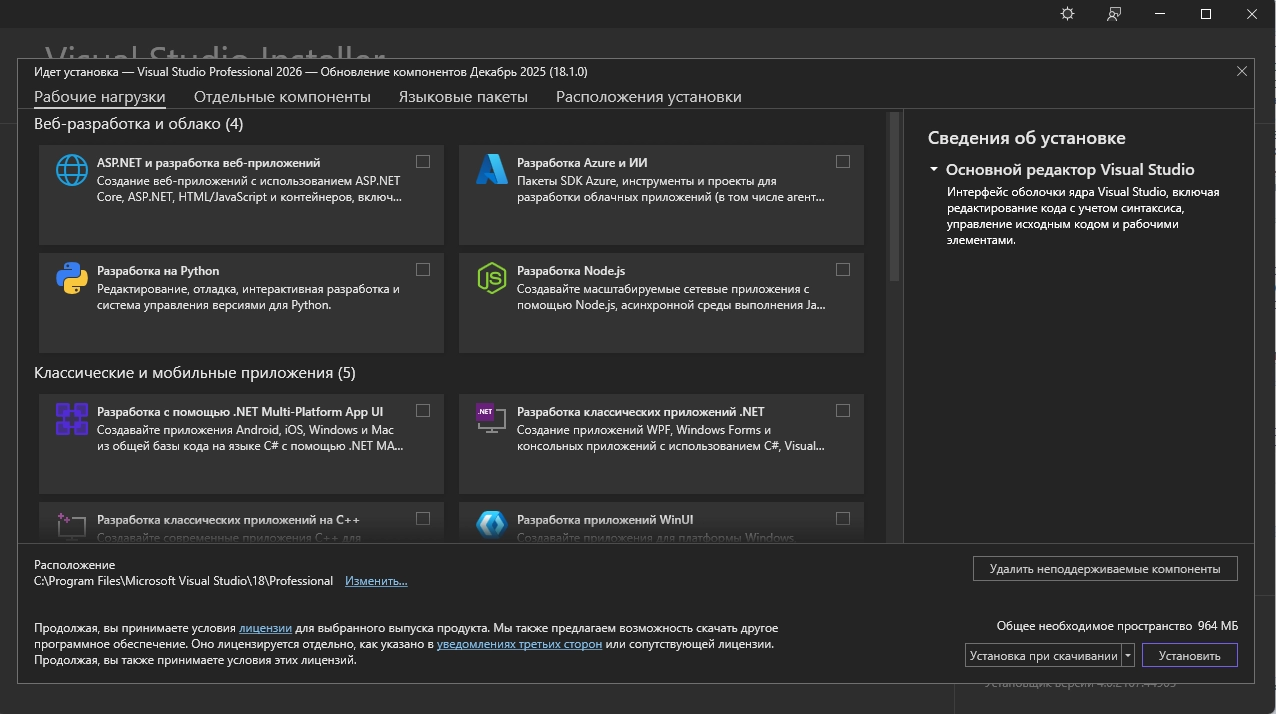Click the workloads list vertical scrollbar
This screenshot has height=714, width=1276.
click(x=894, y=200)
